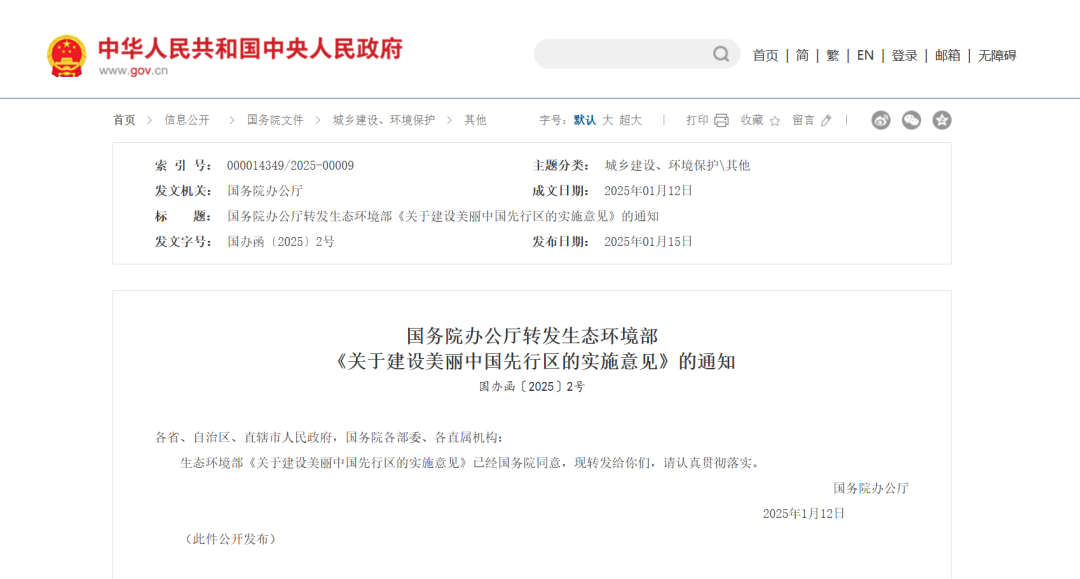Click the 索引号 label
The image size is (1080, 579).
pyautogui.click(x=183, y=166)
